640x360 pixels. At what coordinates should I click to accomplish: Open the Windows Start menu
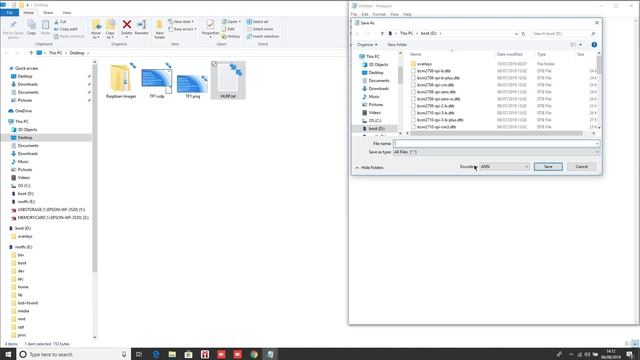pos(8,354)
